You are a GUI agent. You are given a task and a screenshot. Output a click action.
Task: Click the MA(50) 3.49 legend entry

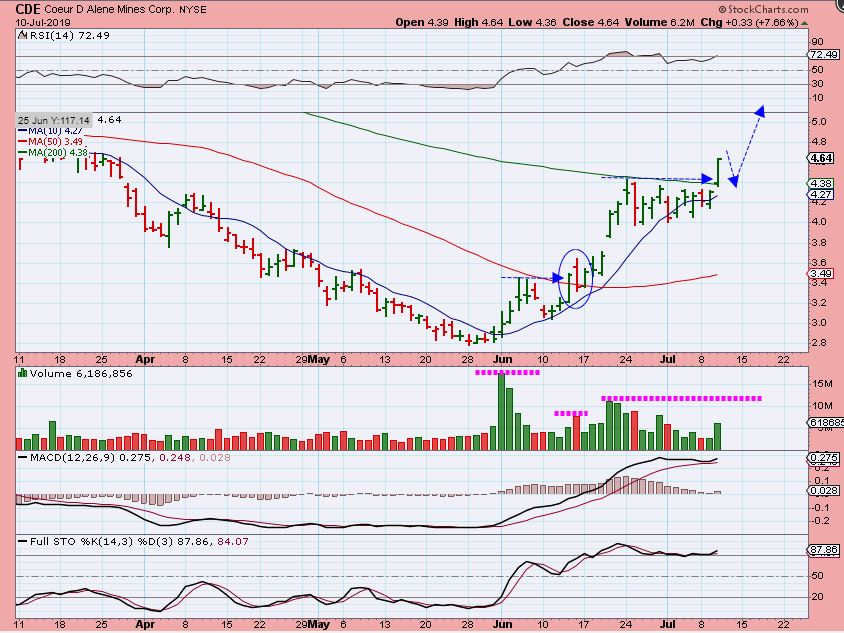[51, 142]
